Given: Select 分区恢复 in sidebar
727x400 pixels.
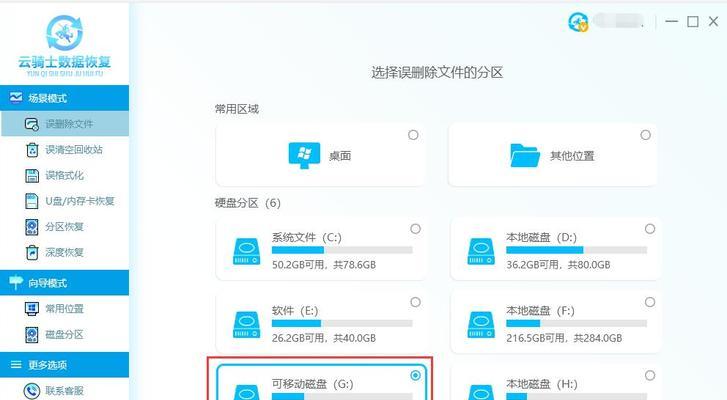Looking at the screenshot, I should click(64, 227).
